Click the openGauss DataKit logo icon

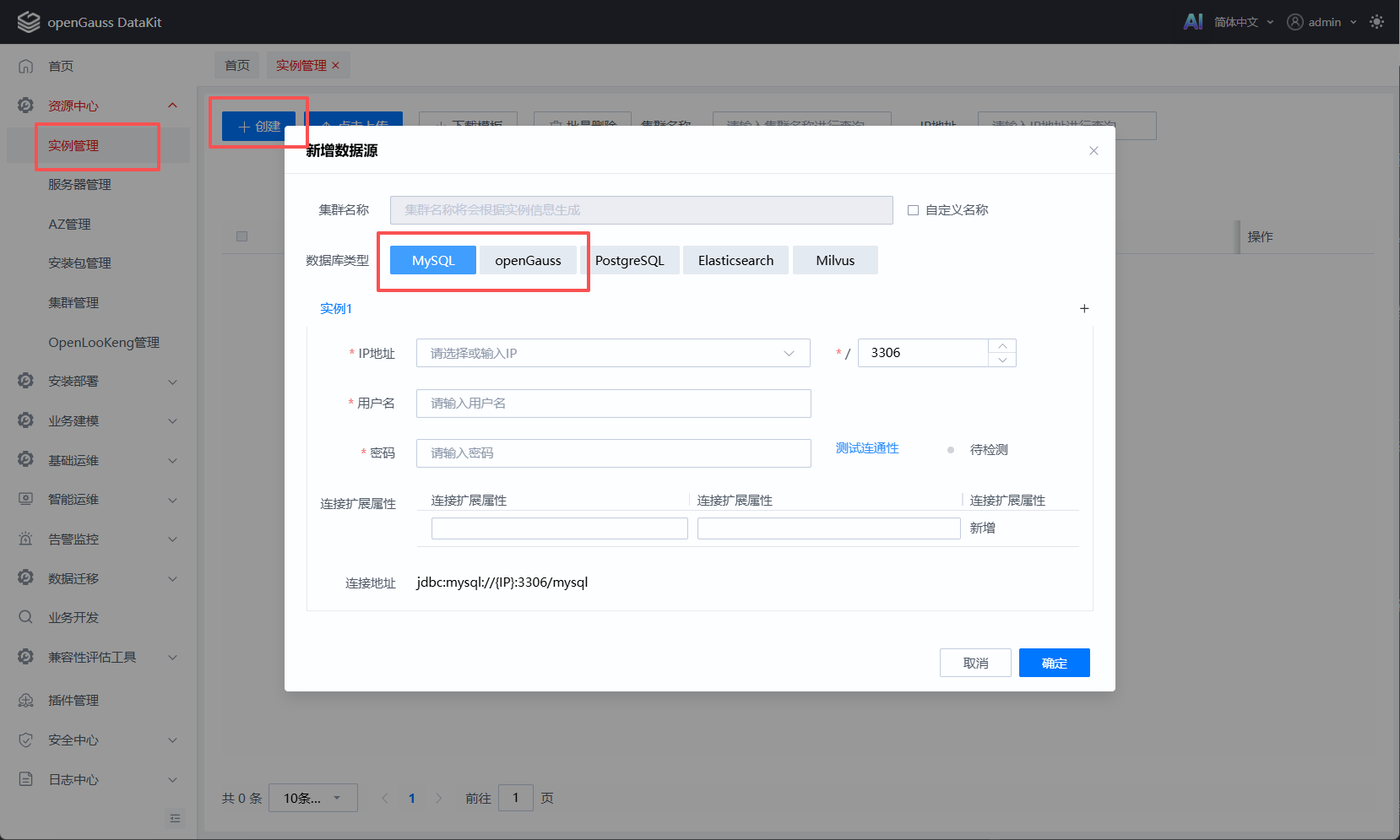pyautogui.click(x=29, y=22)
